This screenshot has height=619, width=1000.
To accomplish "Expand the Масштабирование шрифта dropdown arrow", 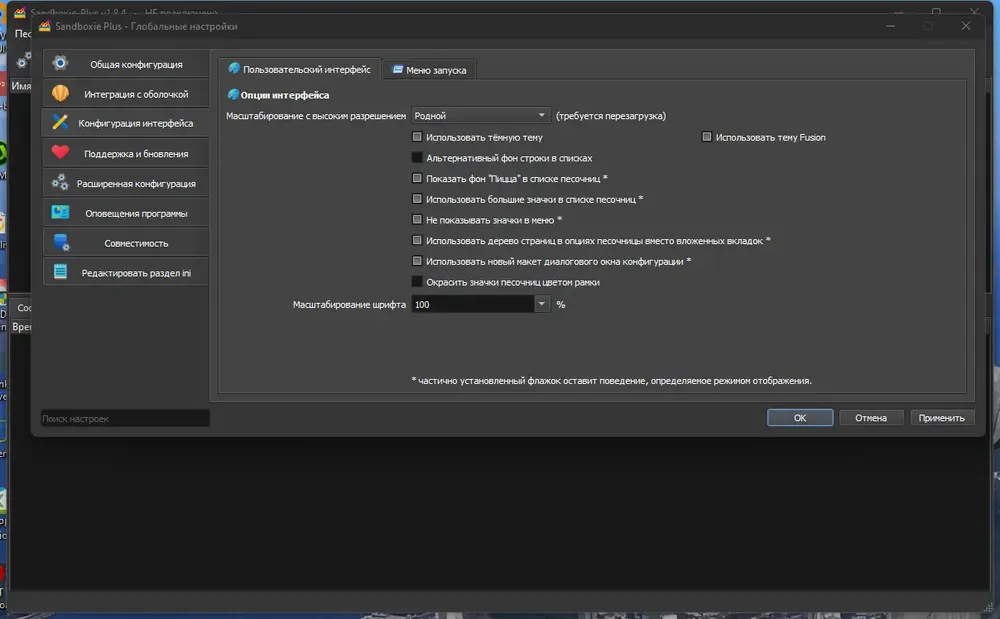I will tap(541, 304).
